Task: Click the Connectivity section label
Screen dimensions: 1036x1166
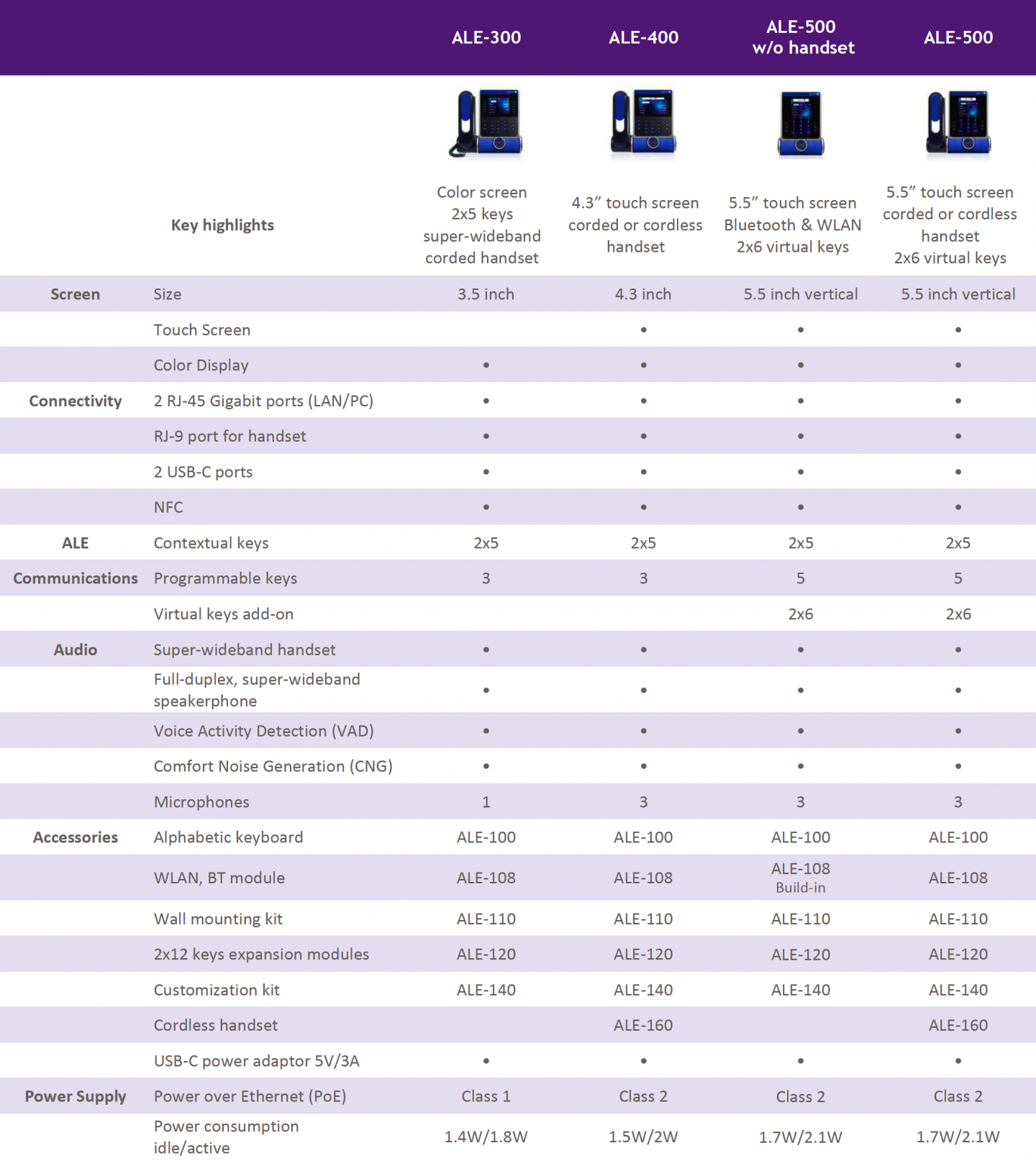Action: (x=76, y=401)
